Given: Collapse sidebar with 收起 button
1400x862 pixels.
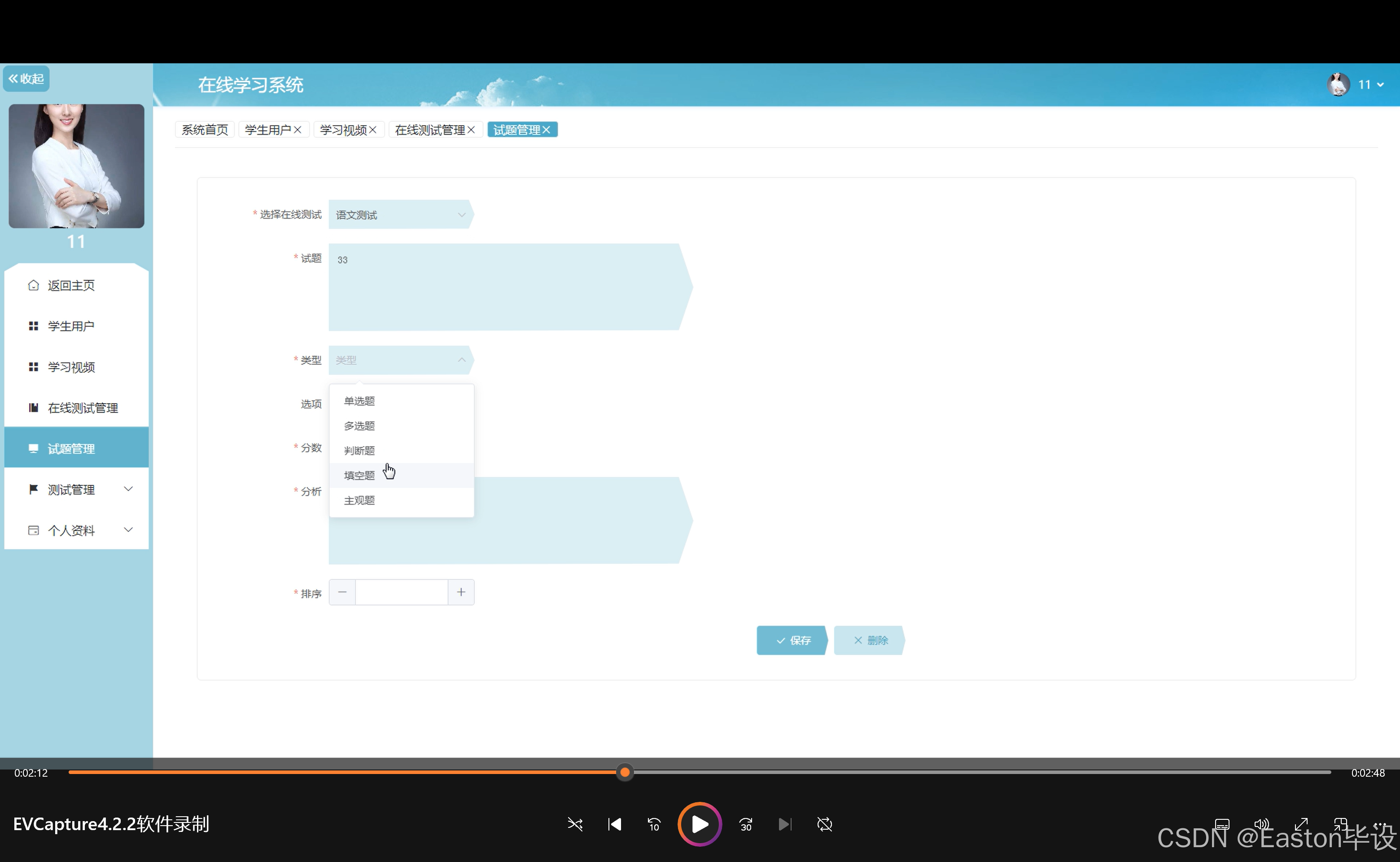Looking at the screenshot, I should click(x=26, y=79).
